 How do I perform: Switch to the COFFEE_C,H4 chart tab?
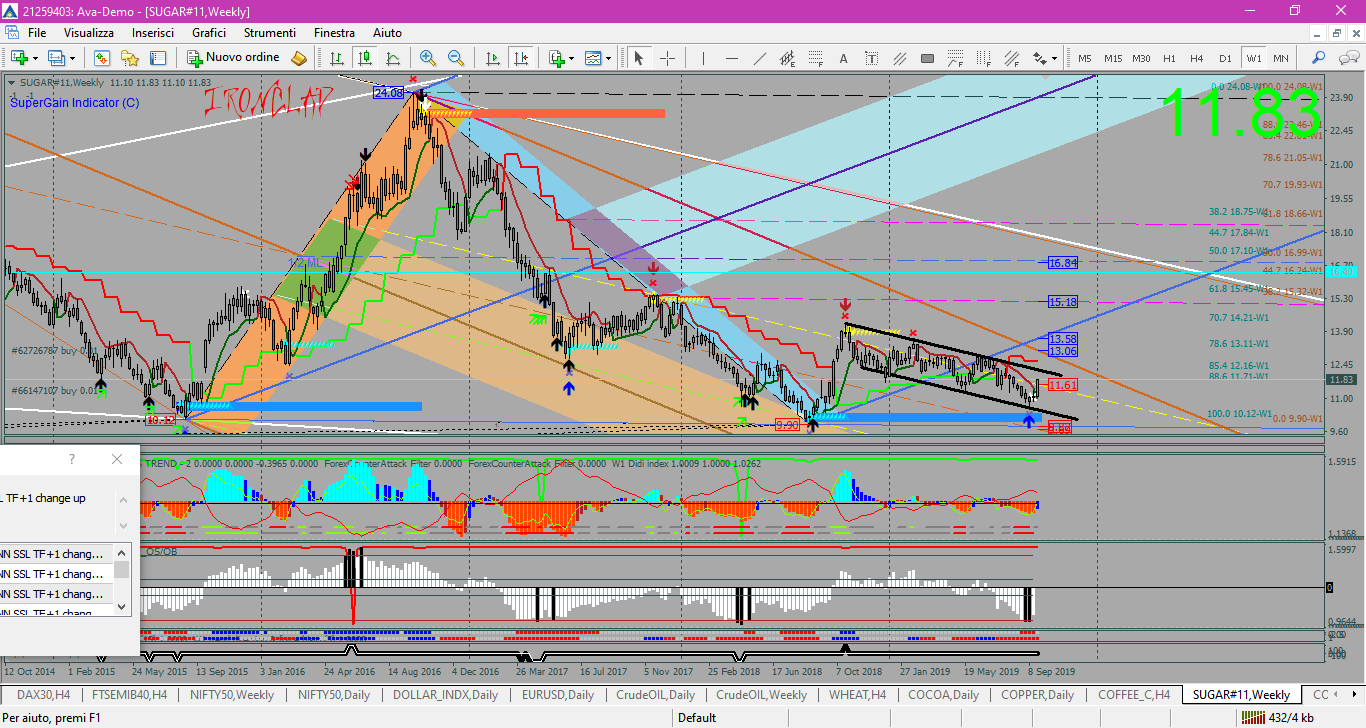1133,694
